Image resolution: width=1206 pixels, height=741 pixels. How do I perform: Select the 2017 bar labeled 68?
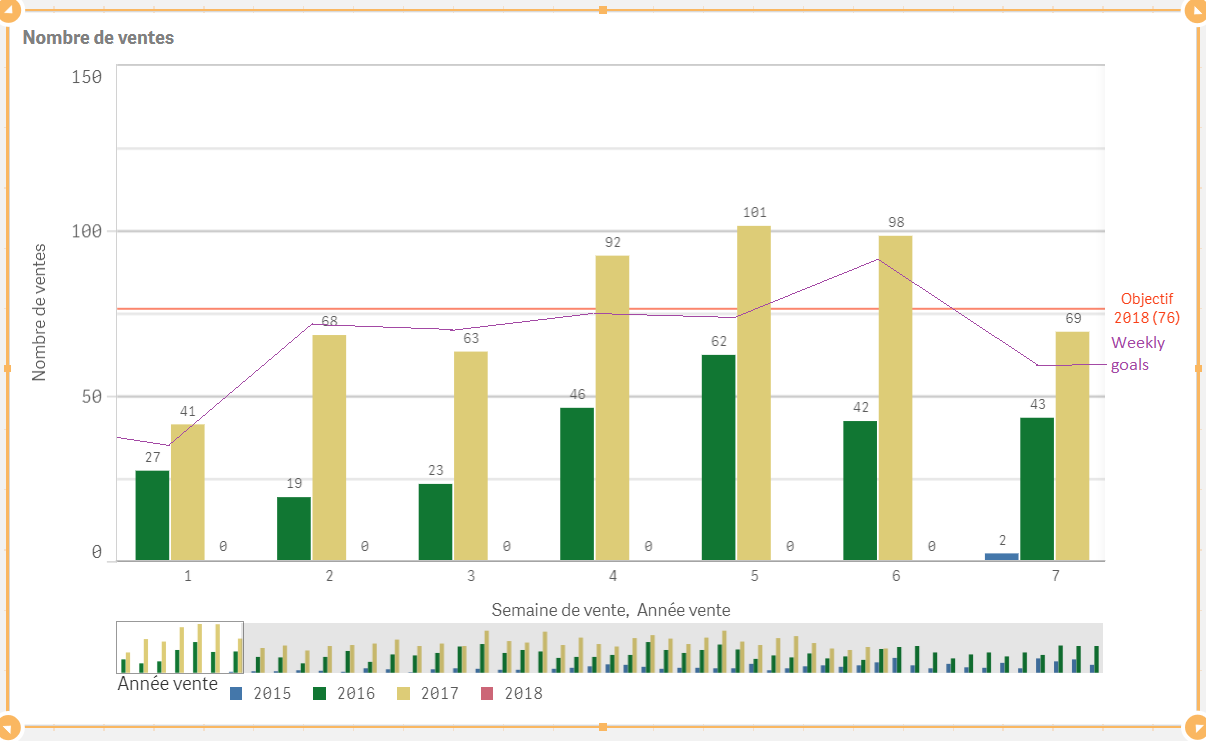[329, 447]
